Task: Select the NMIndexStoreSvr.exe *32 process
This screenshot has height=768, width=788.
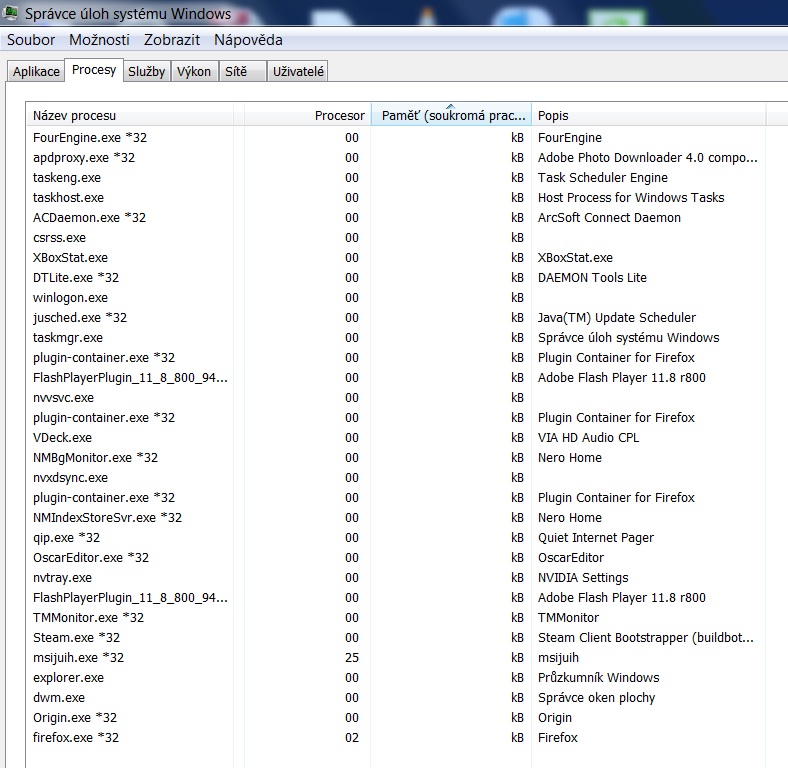Action: pyautogui.click(x=108, y=518)
